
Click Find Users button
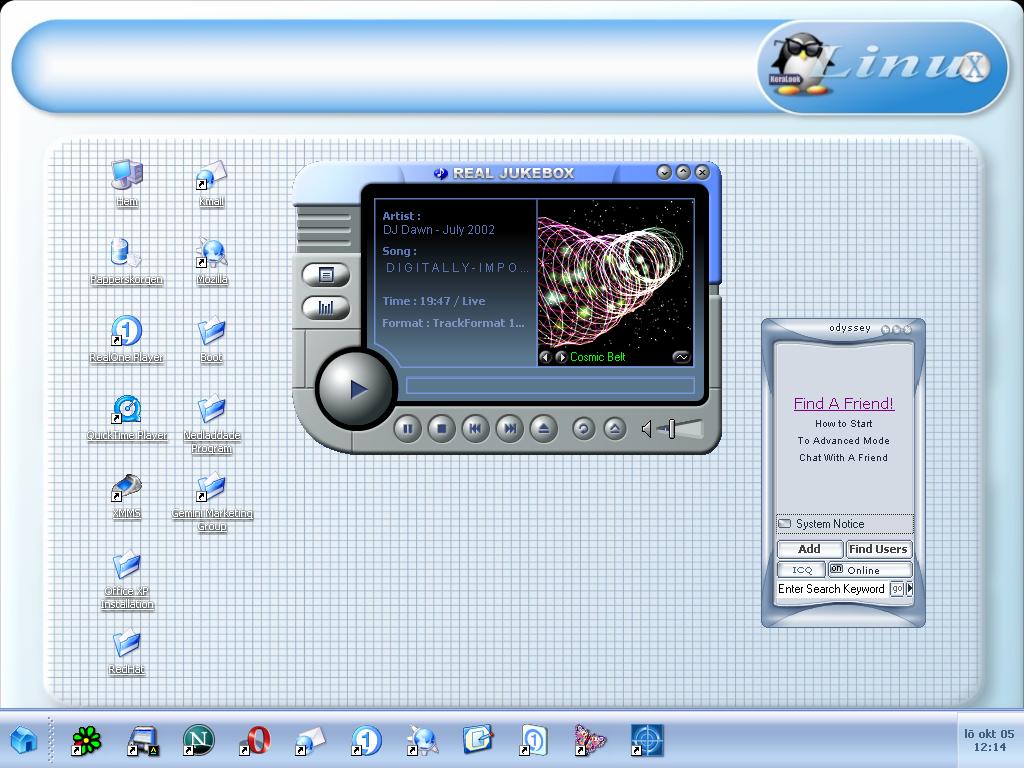click(878, 549)
